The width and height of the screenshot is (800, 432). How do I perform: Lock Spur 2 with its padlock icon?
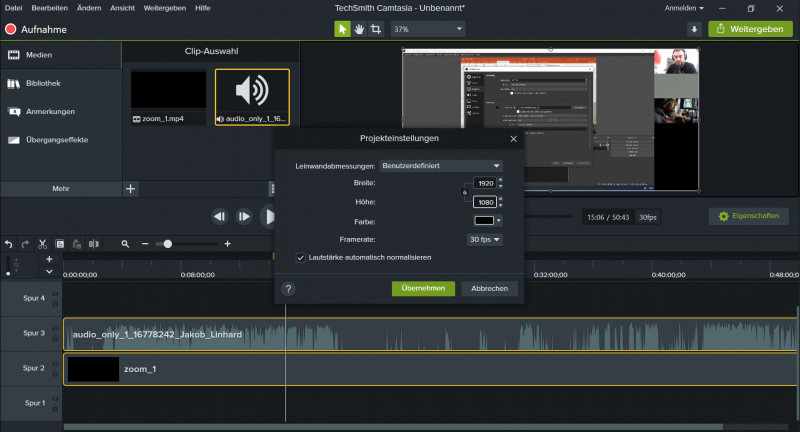coord(55,374)
